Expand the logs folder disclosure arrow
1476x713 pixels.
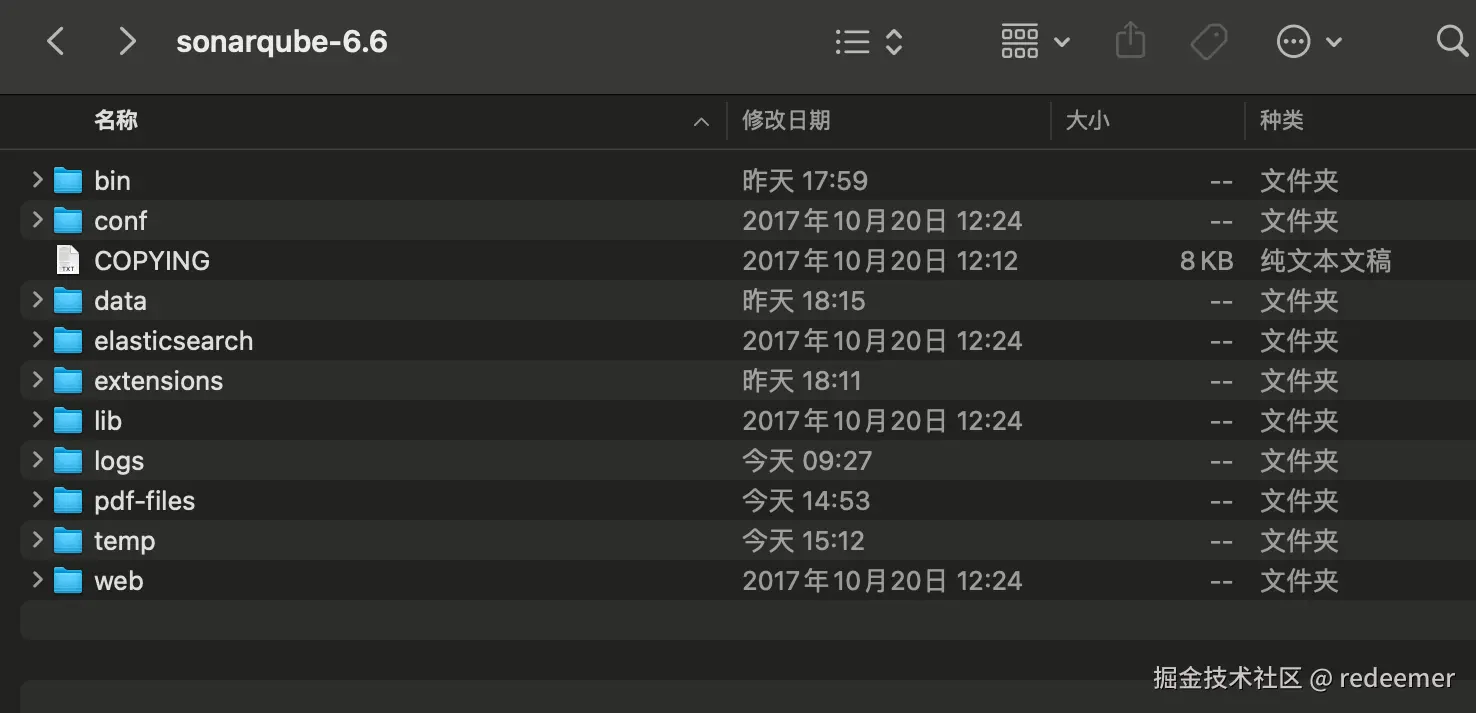coord(37,460)
